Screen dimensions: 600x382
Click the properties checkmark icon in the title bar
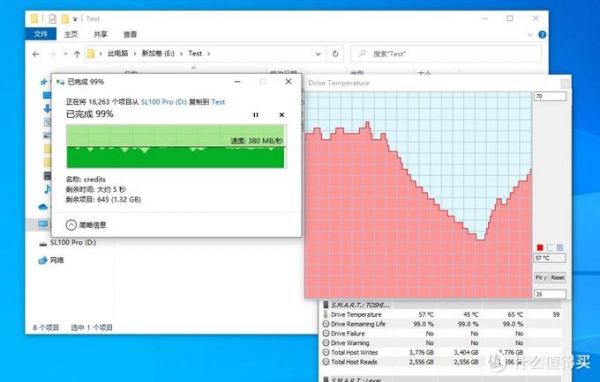click(52, 18)
